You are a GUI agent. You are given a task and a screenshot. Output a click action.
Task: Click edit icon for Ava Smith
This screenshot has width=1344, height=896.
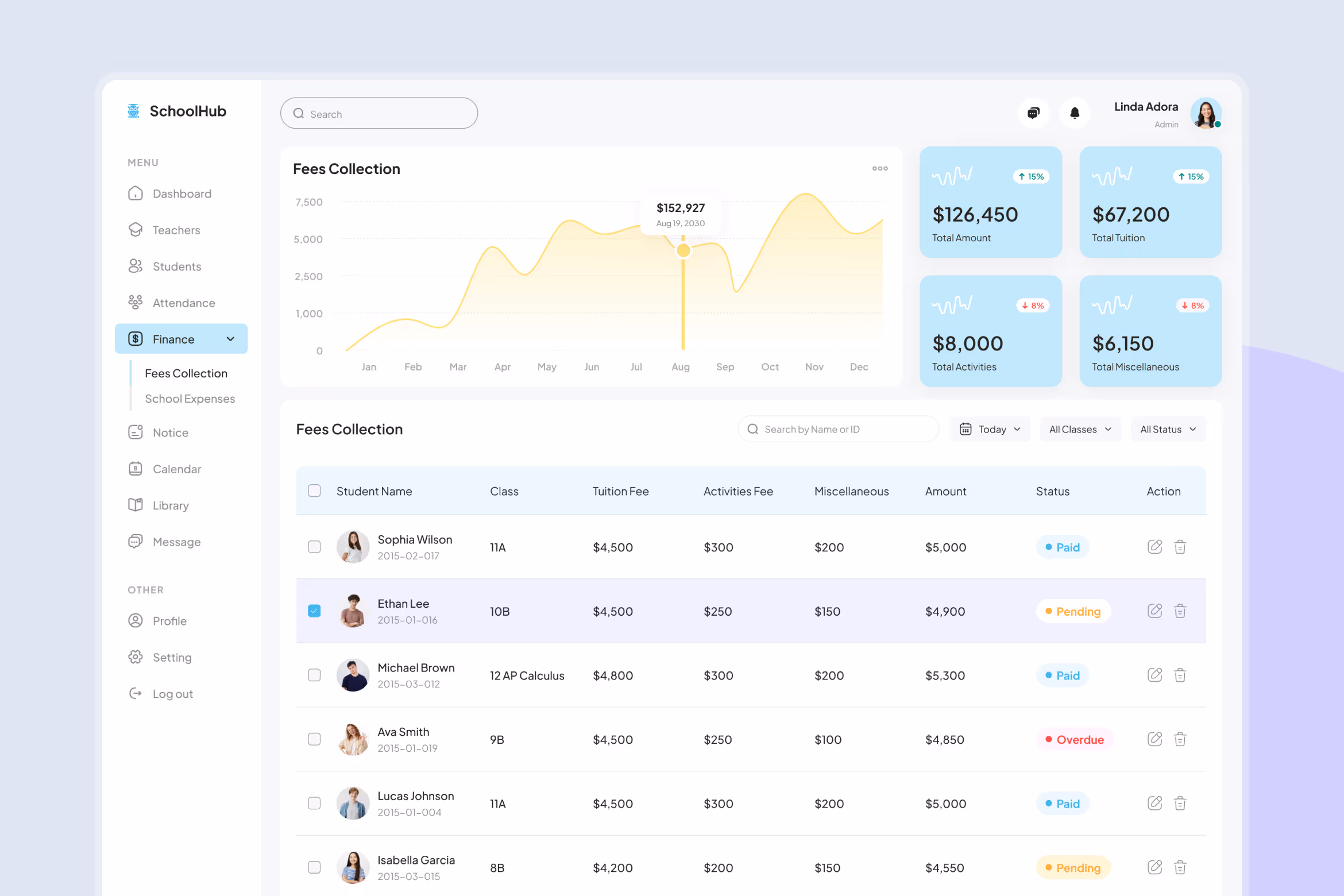(x=1154, y=739)
